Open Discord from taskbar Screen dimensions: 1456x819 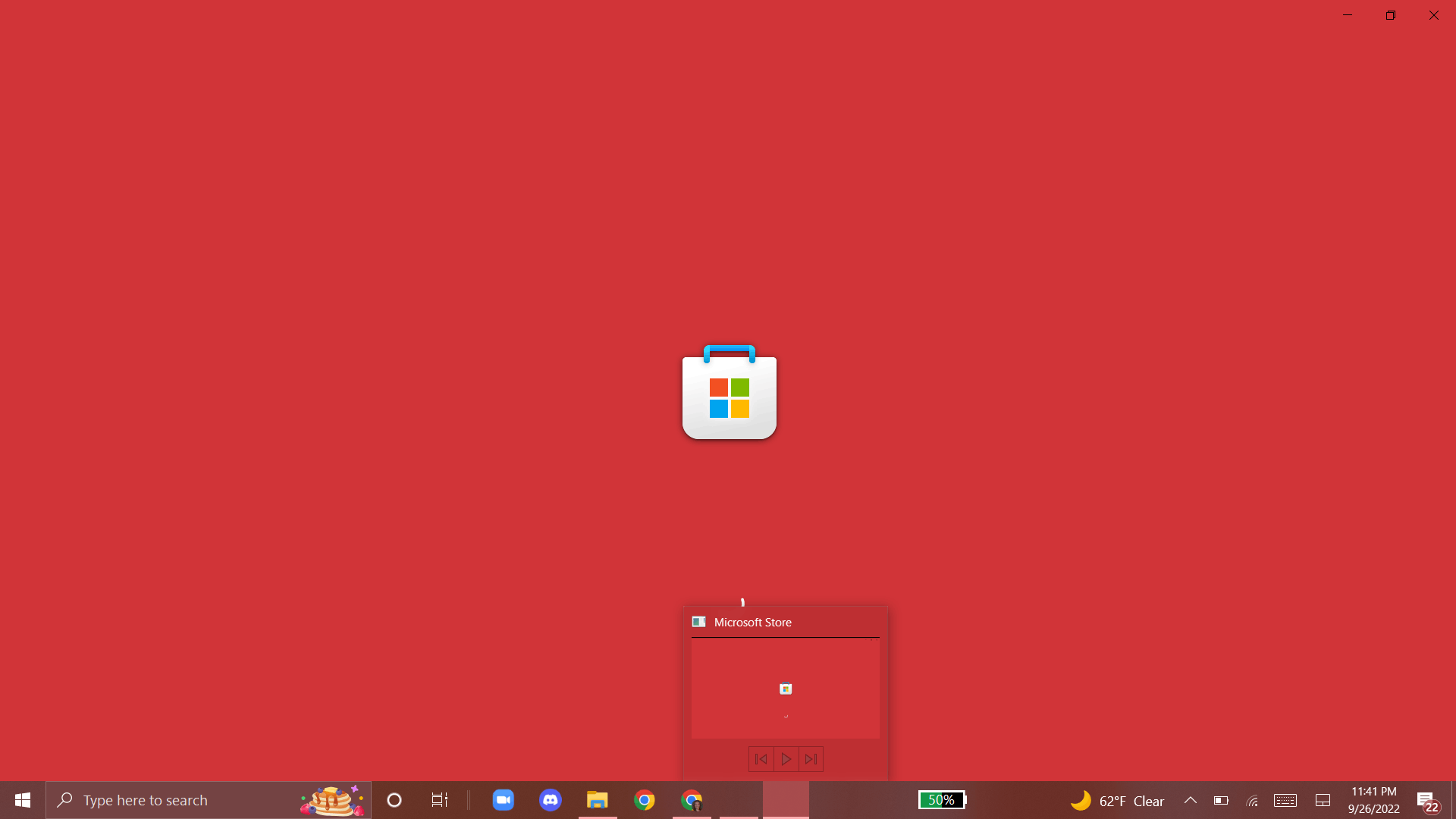click(x=550, y=800)
